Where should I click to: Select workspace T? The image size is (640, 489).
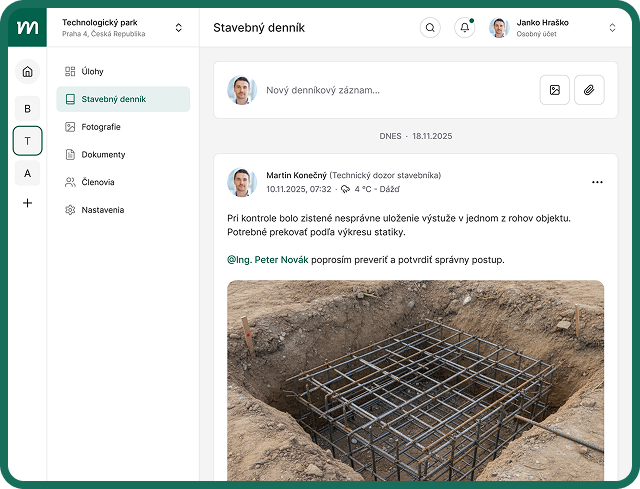[x=27, y=141]
